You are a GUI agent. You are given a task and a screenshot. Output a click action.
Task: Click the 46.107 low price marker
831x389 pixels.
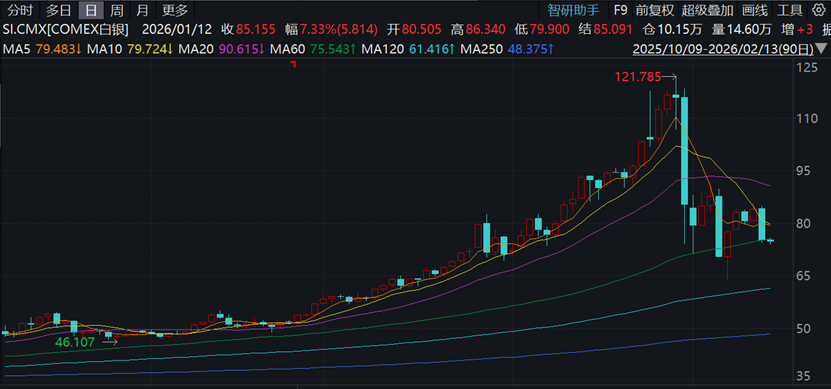[x=75, y=342]
